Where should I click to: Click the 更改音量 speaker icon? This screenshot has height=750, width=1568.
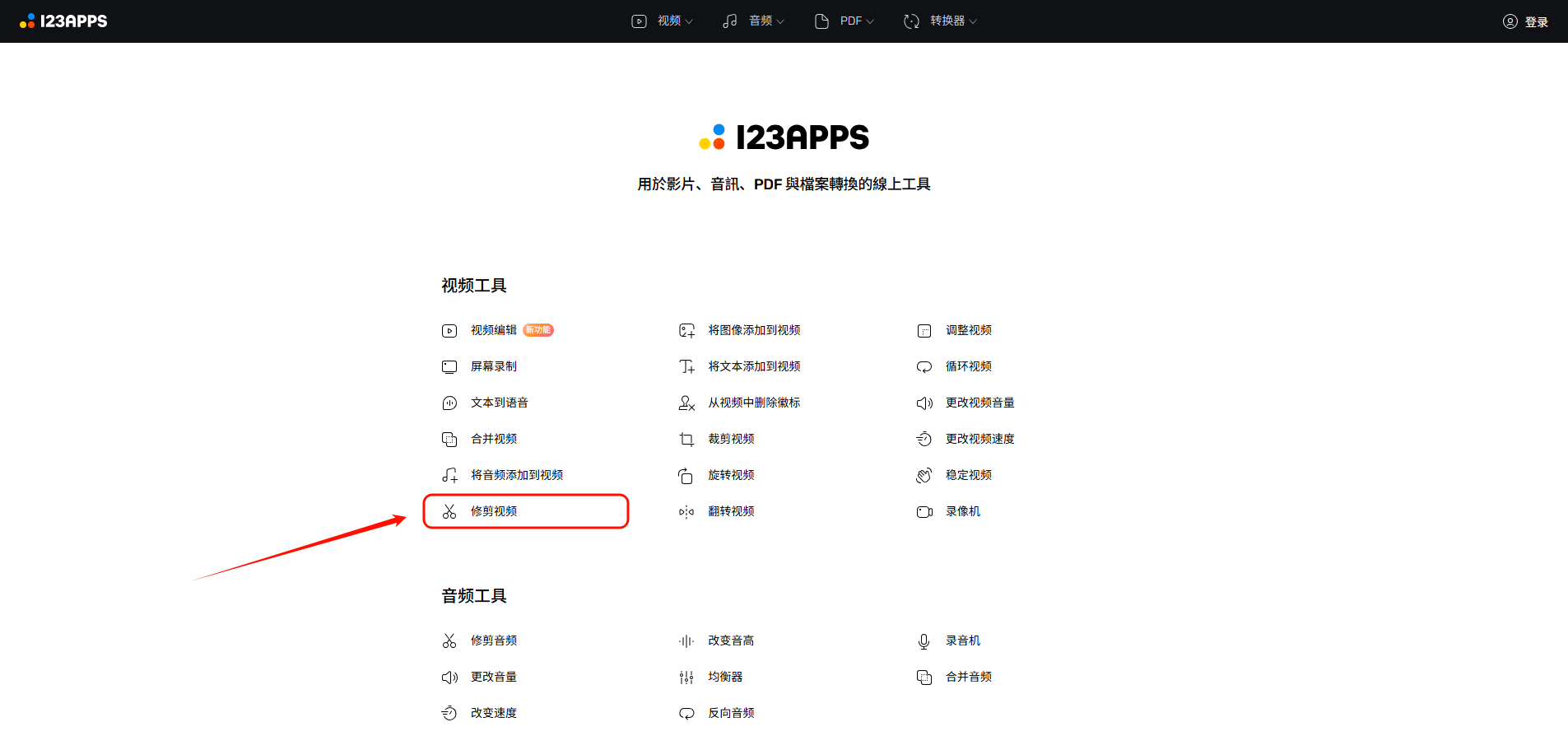coord(449,678)
